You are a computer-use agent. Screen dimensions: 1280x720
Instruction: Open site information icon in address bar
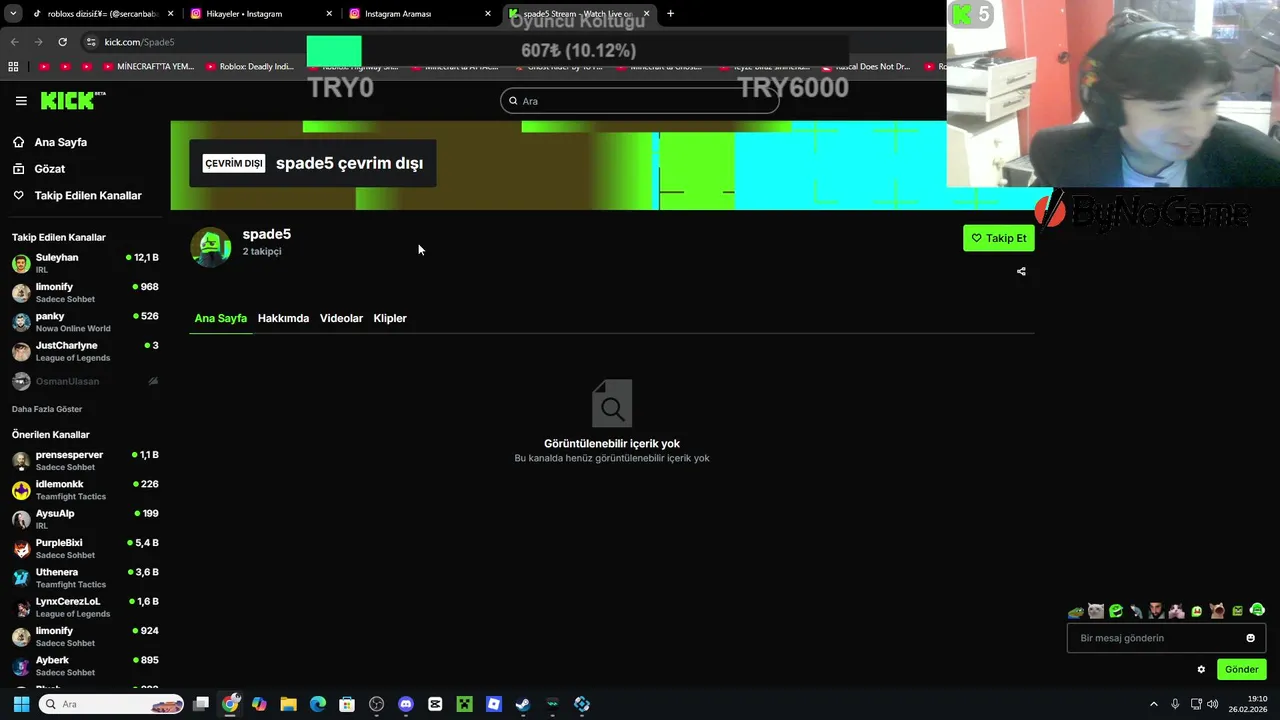click(91, 42)
